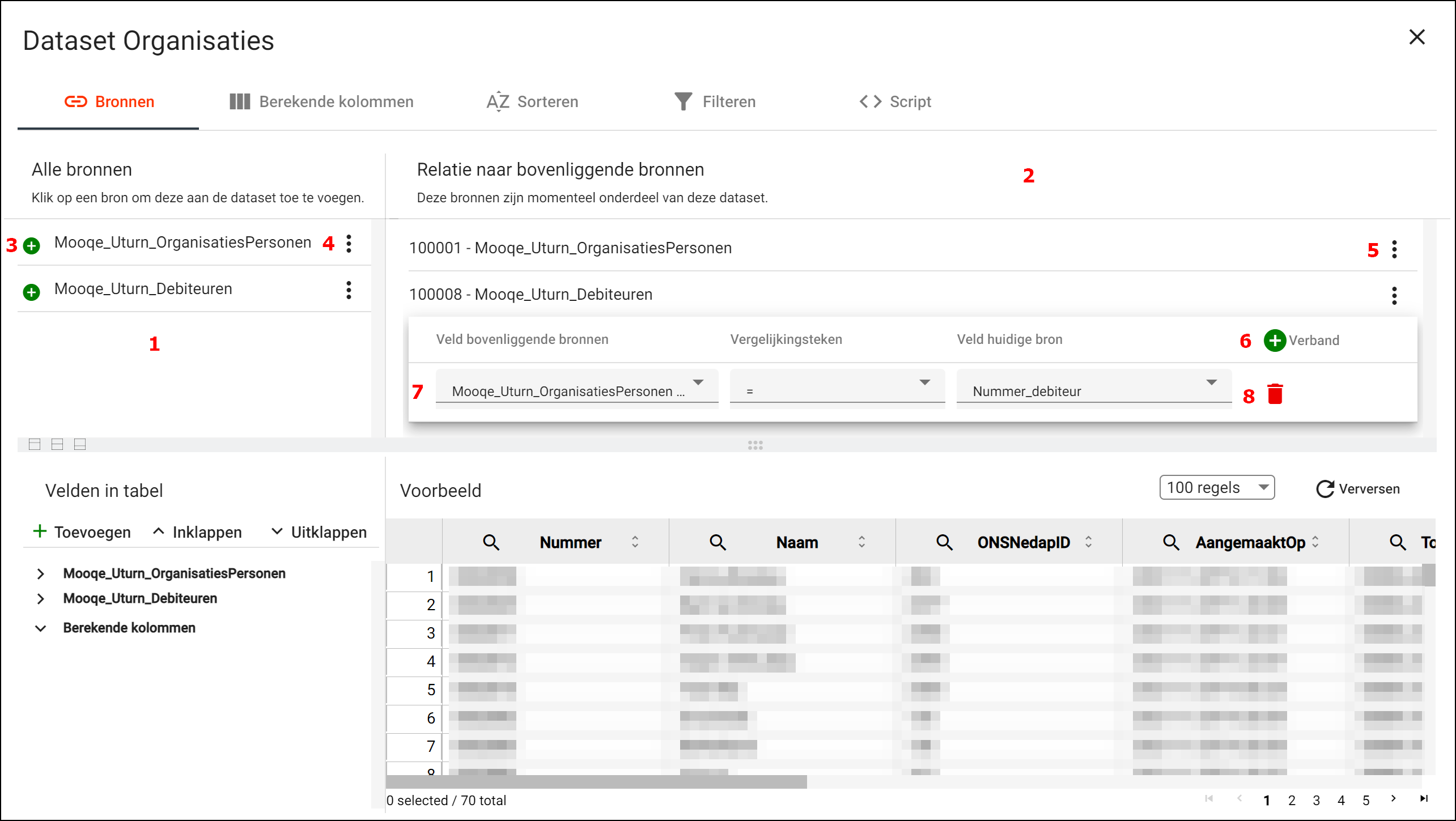Open three-dot menu for 100008 Debiteuren row
This screenshot has height=821, width=1456.
tap(1394, 295)
